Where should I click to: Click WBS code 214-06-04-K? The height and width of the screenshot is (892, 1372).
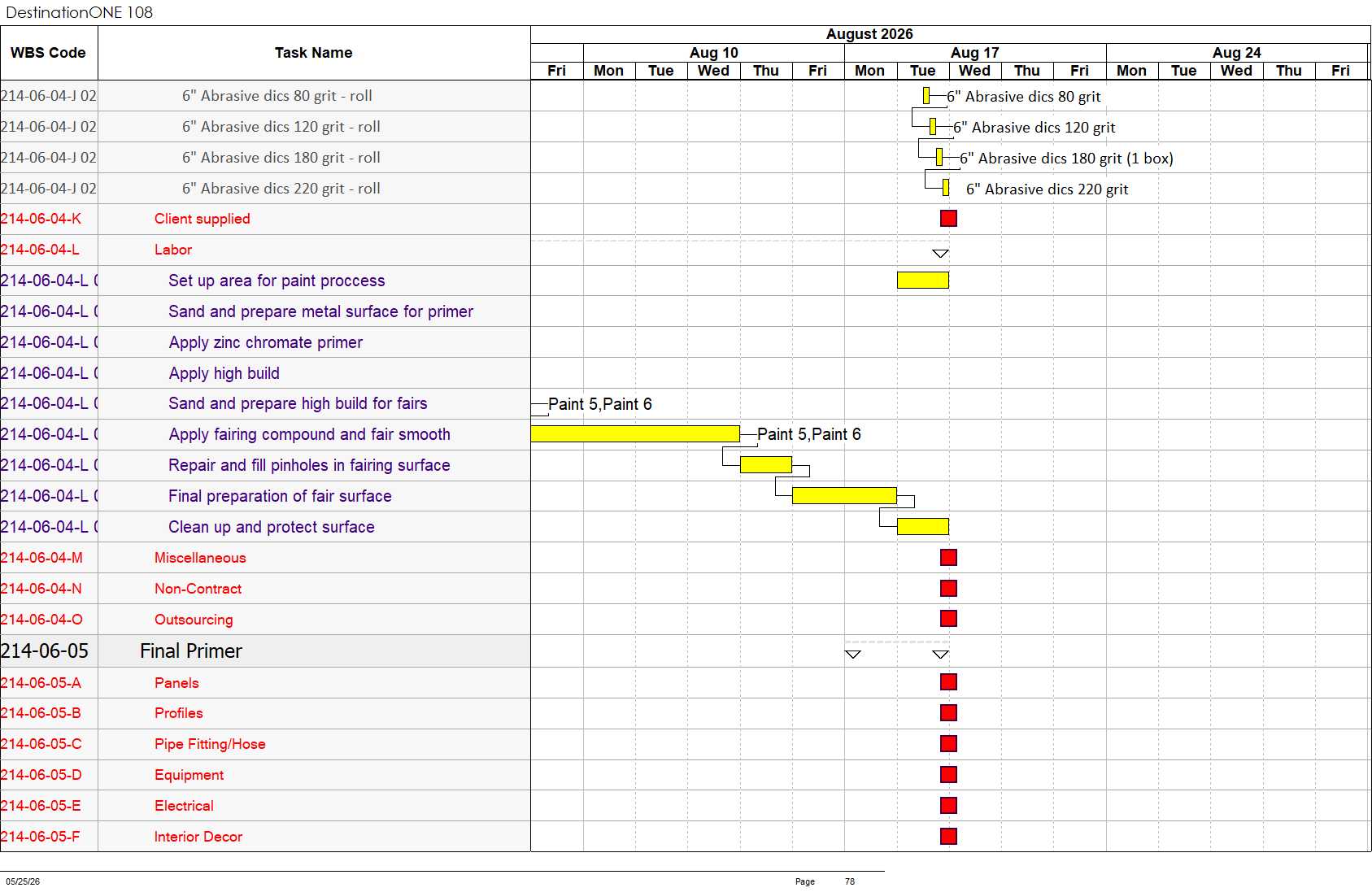pos(41,219)
